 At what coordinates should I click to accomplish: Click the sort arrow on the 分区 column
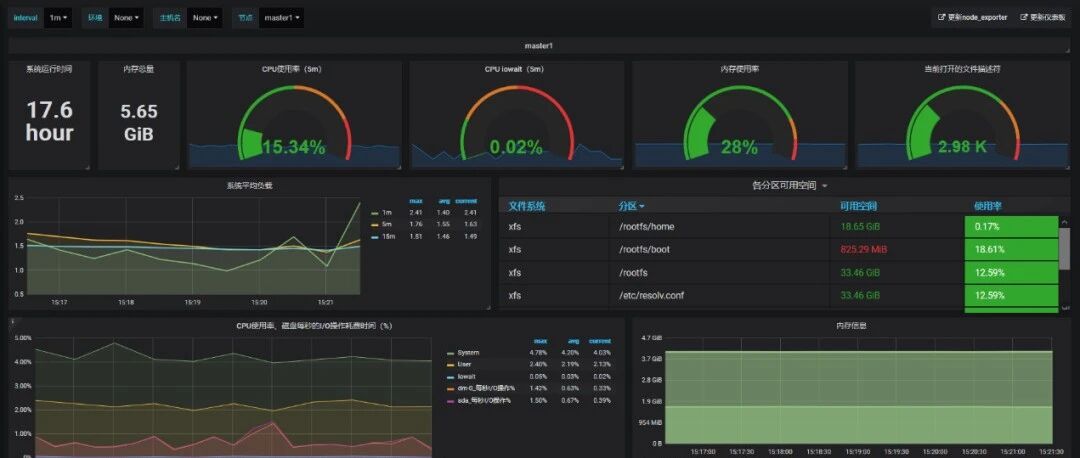(642, 207)
